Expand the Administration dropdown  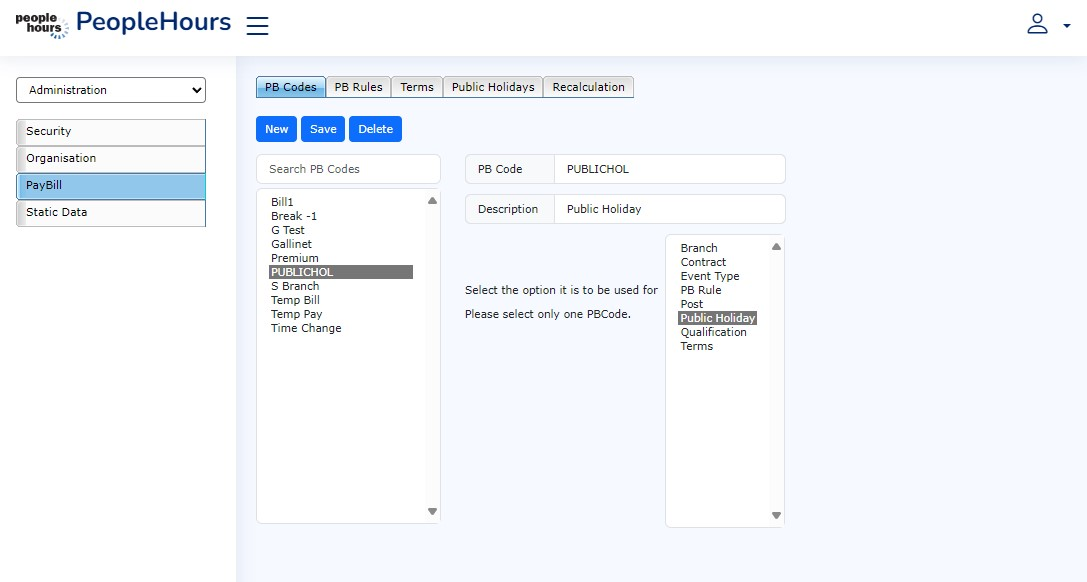point(111,90)
